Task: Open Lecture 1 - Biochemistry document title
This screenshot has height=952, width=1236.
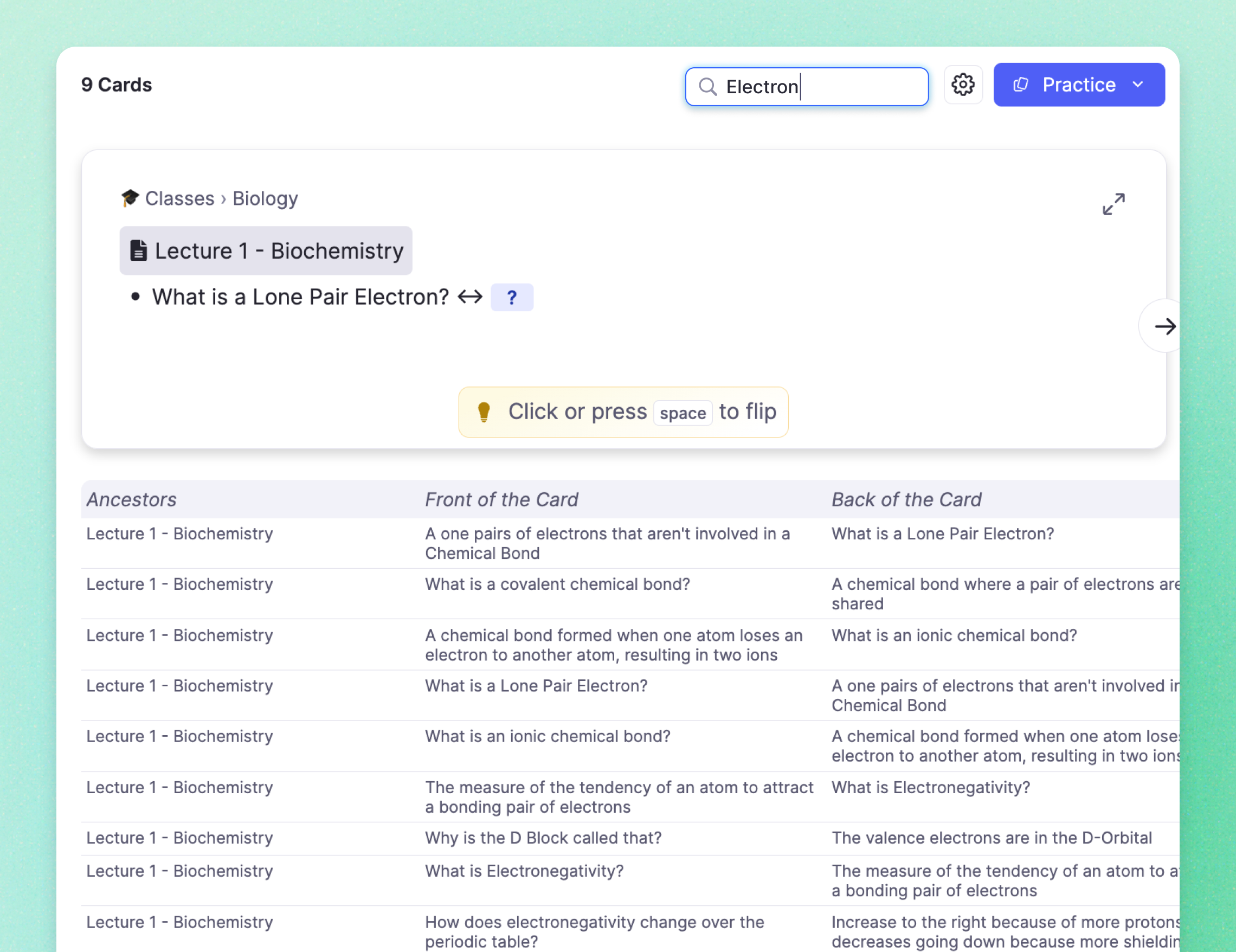Action: click(x=279, y=250)
